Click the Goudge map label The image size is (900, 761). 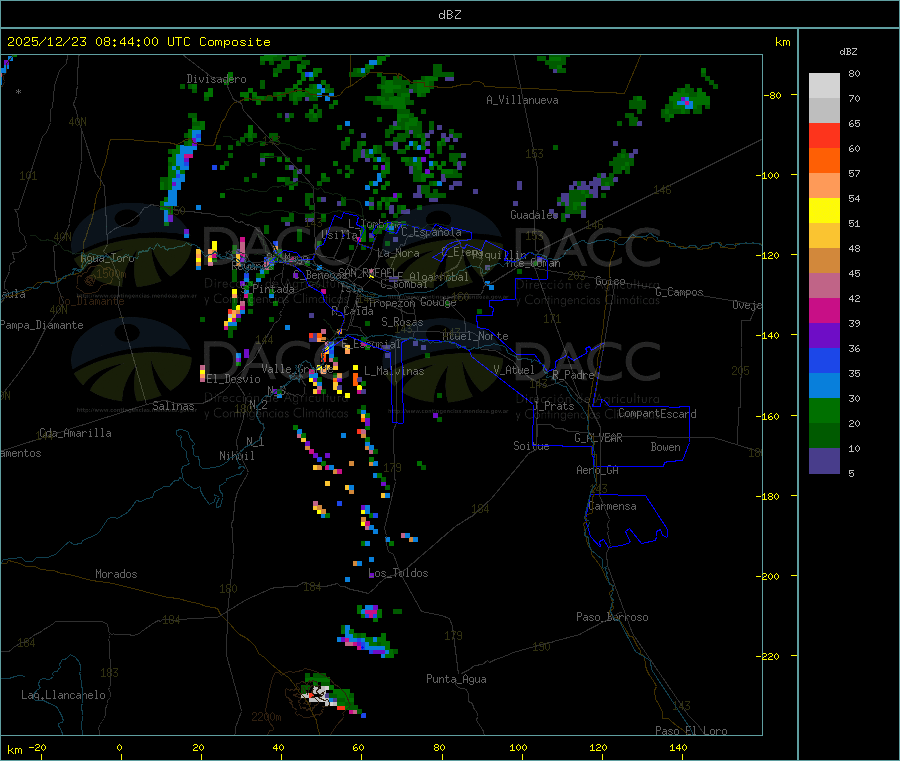coord(438,302)
